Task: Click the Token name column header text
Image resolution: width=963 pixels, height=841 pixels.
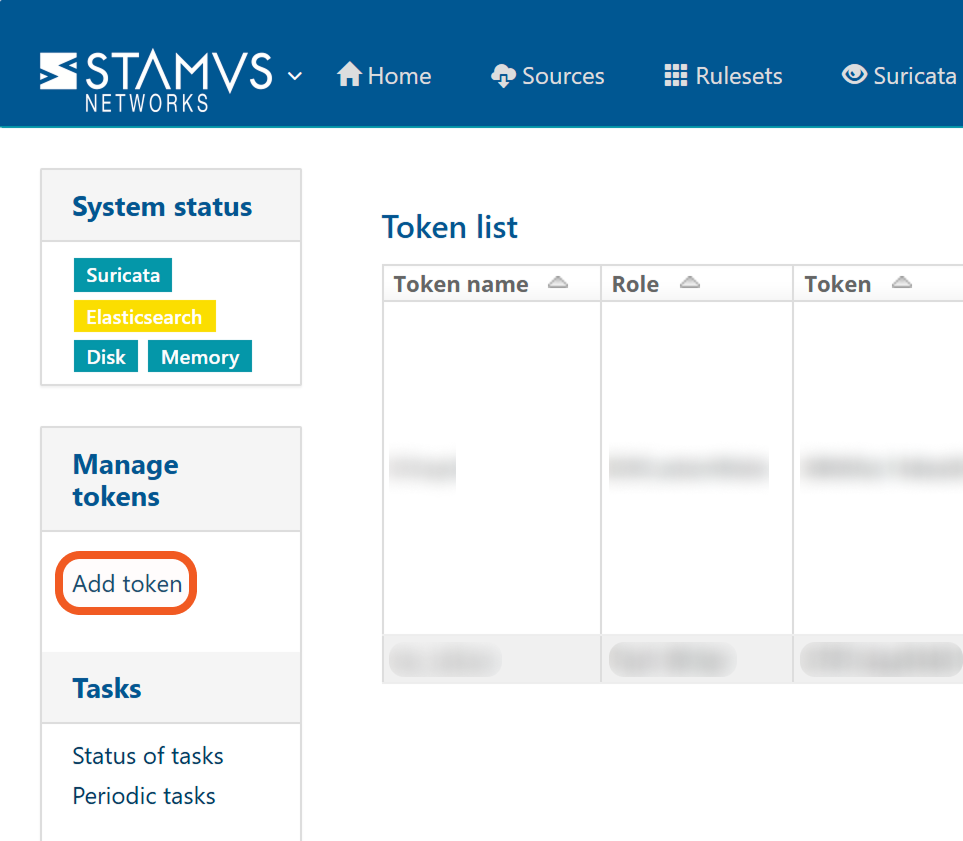Action: coord(461,284)
